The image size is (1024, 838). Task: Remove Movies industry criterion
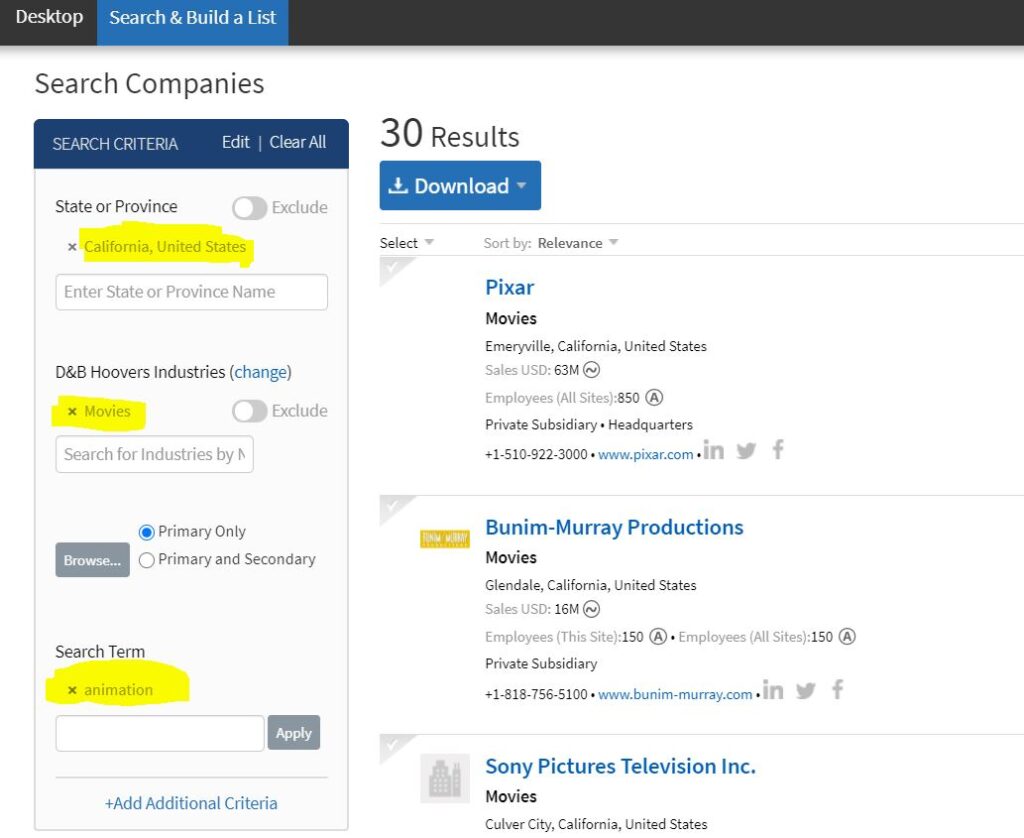click(72, 411)
